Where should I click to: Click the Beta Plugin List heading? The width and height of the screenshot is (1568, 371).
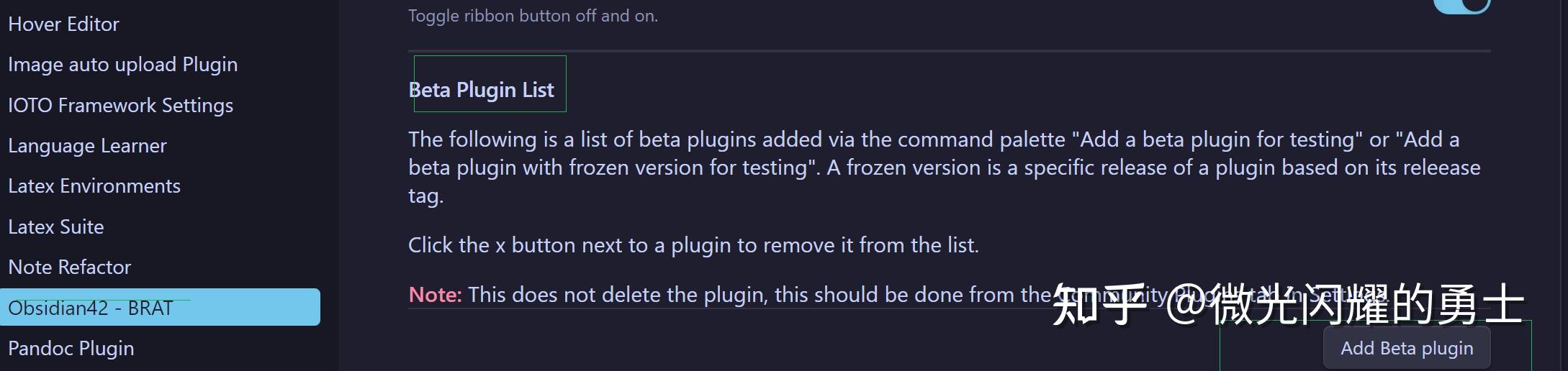coord(481,90)
